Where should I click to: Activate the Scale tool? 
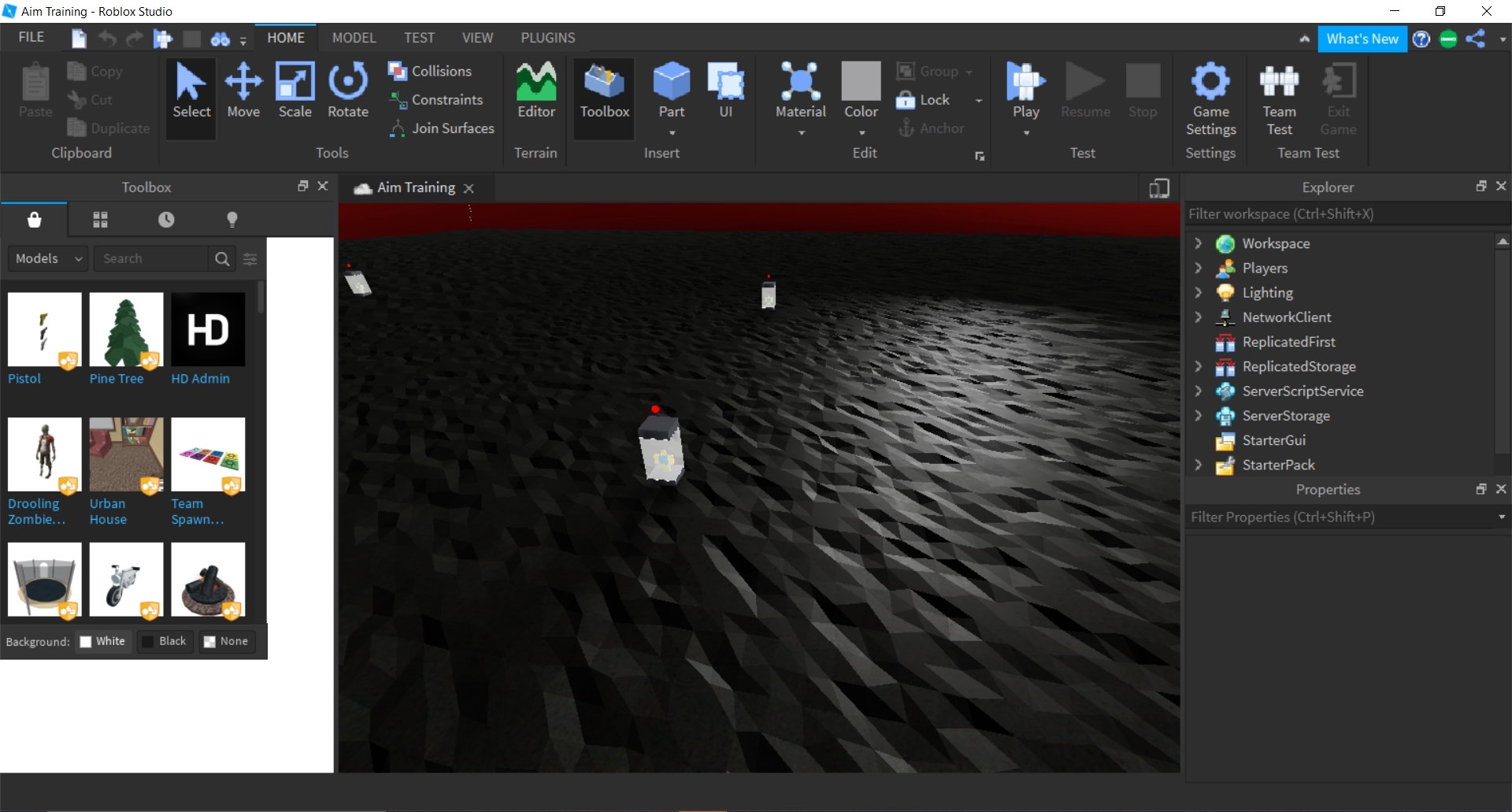coord(295,91)
